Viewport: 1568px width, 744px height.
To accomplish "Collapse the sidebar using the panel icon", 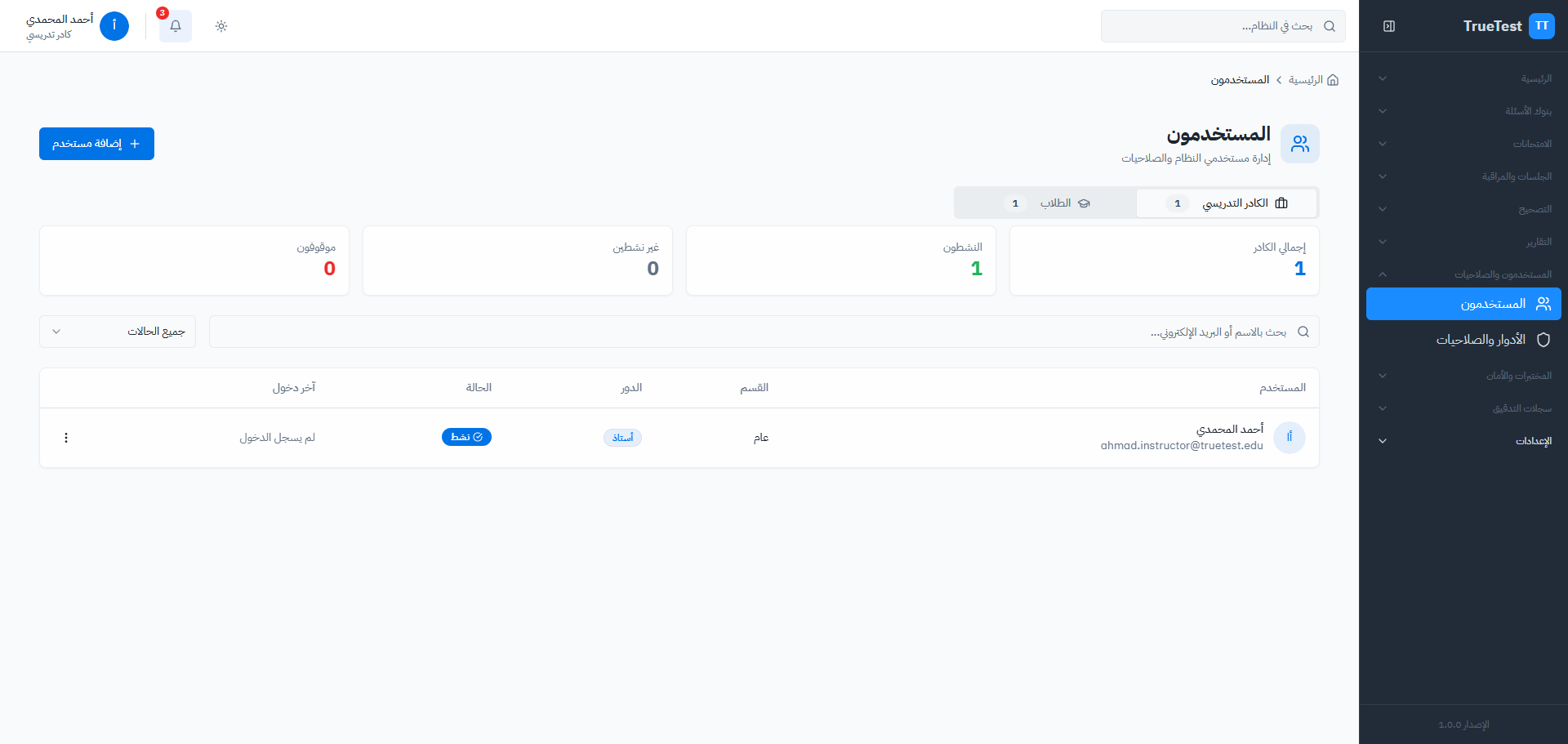I will click(1389, 26).
